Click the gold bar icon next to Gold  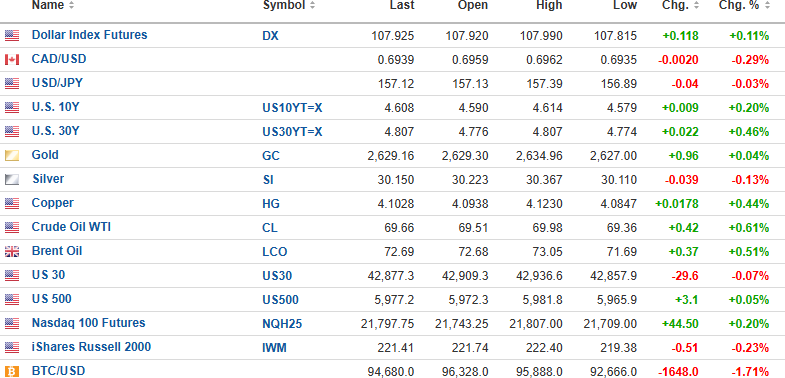(12, 156)
